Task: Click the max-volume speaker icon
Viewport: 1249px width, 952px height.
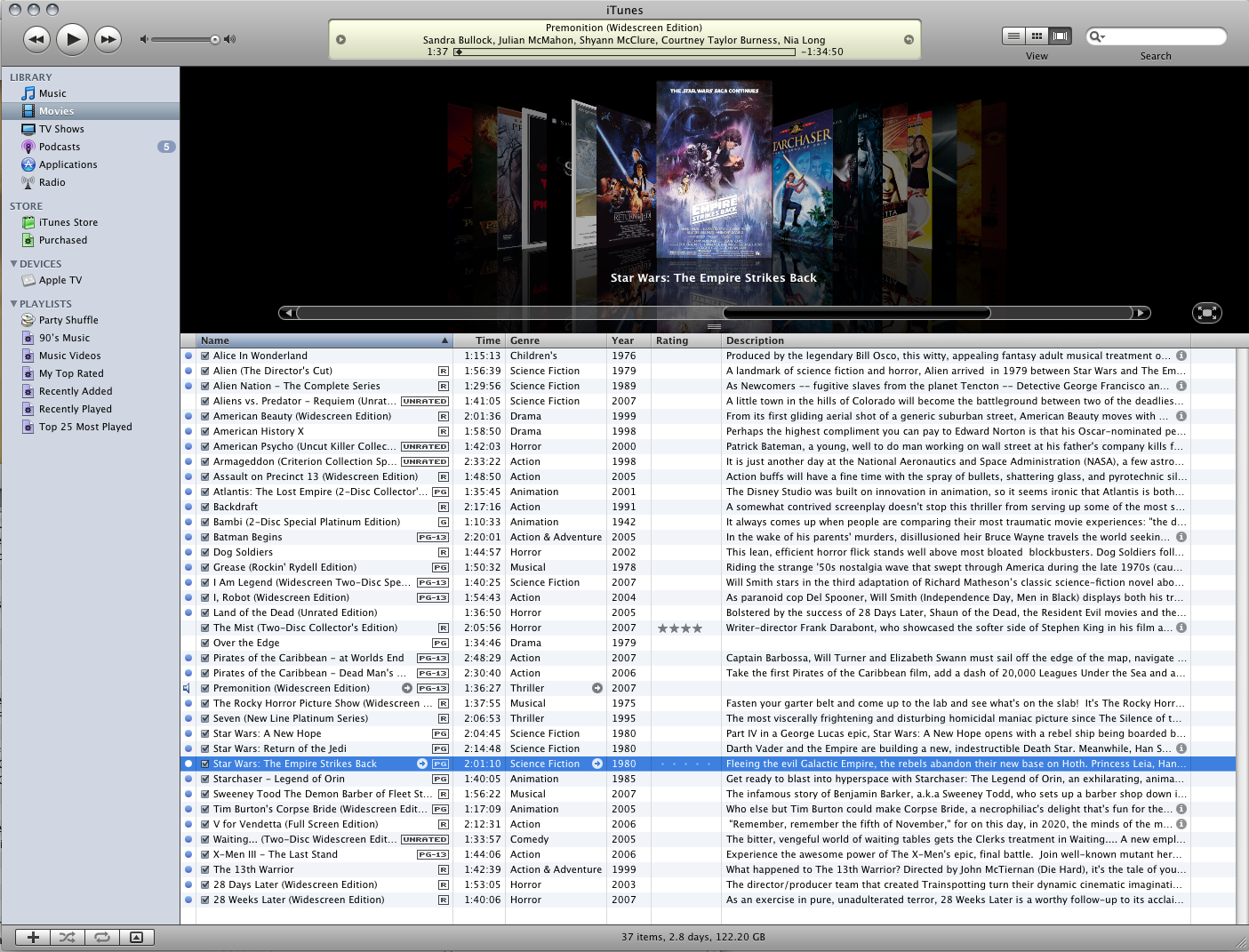Action: 229,39
